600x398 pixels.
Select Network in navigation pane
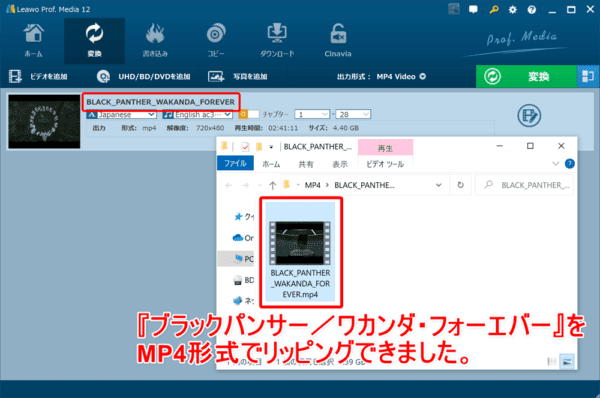pos(244,301)
